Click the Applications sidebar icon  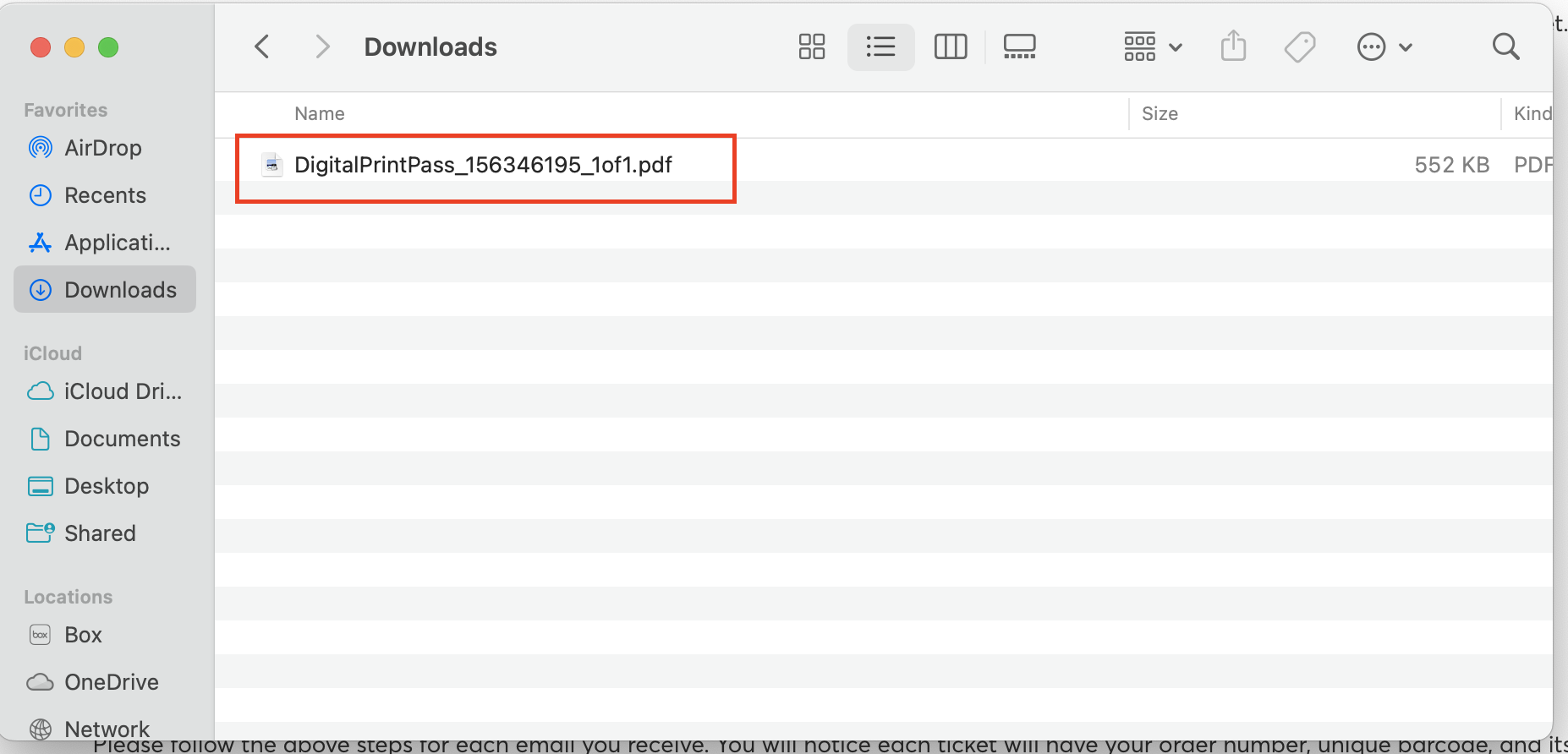(41, 243)
